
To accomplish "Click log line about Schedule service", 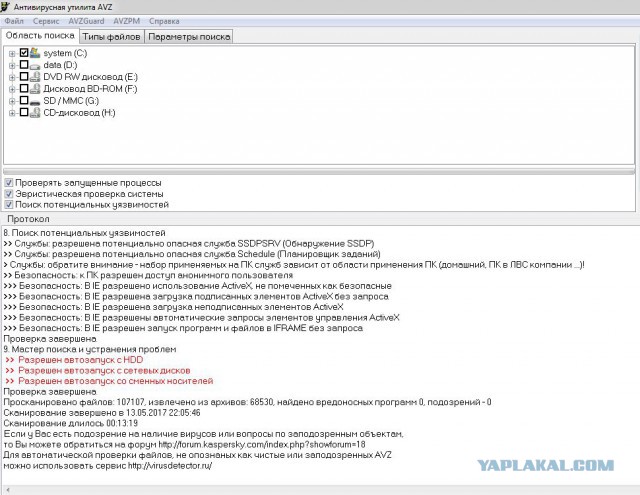I will point(192,254).
